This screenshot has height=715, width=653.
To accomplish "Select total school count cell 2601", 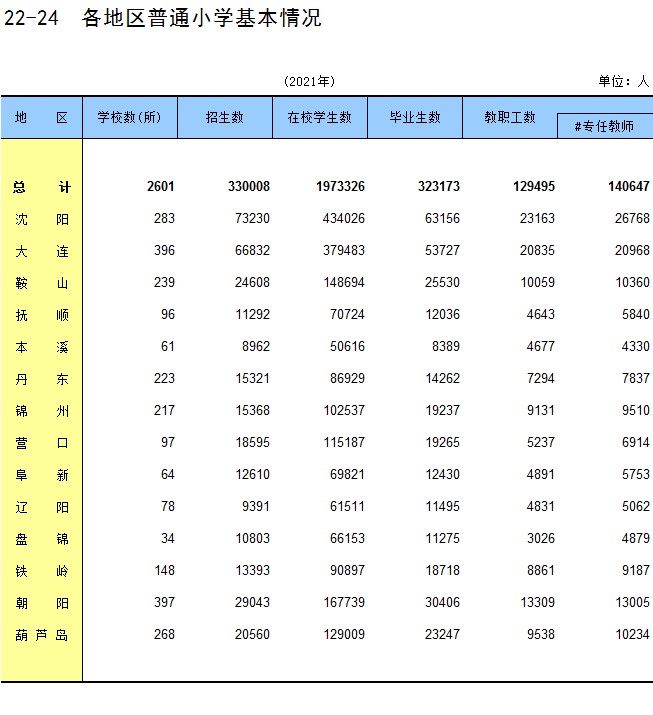I will pos(161,187).
